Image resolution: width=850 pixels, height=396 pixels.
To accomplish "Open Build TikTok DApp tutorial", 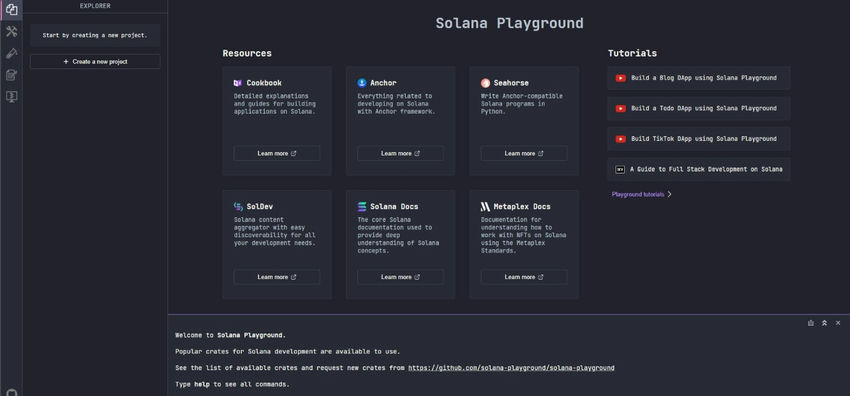I will pyautogui.click(x=699, y=139).
